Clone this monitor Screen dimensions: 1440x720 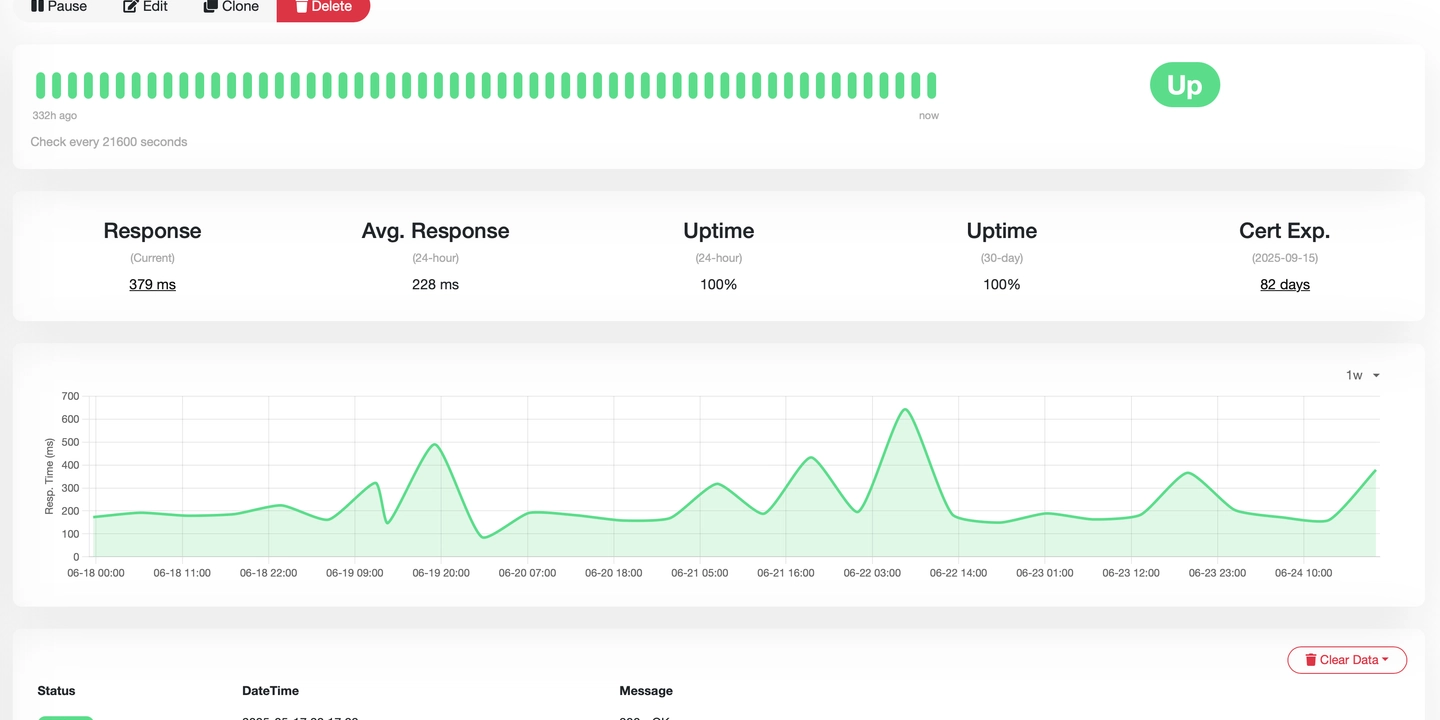pos(231,7)
